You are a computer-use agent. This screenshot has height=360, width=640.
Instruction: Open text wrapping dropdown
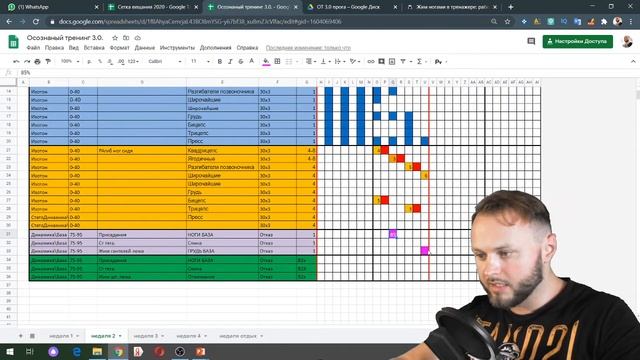point(339,62)
